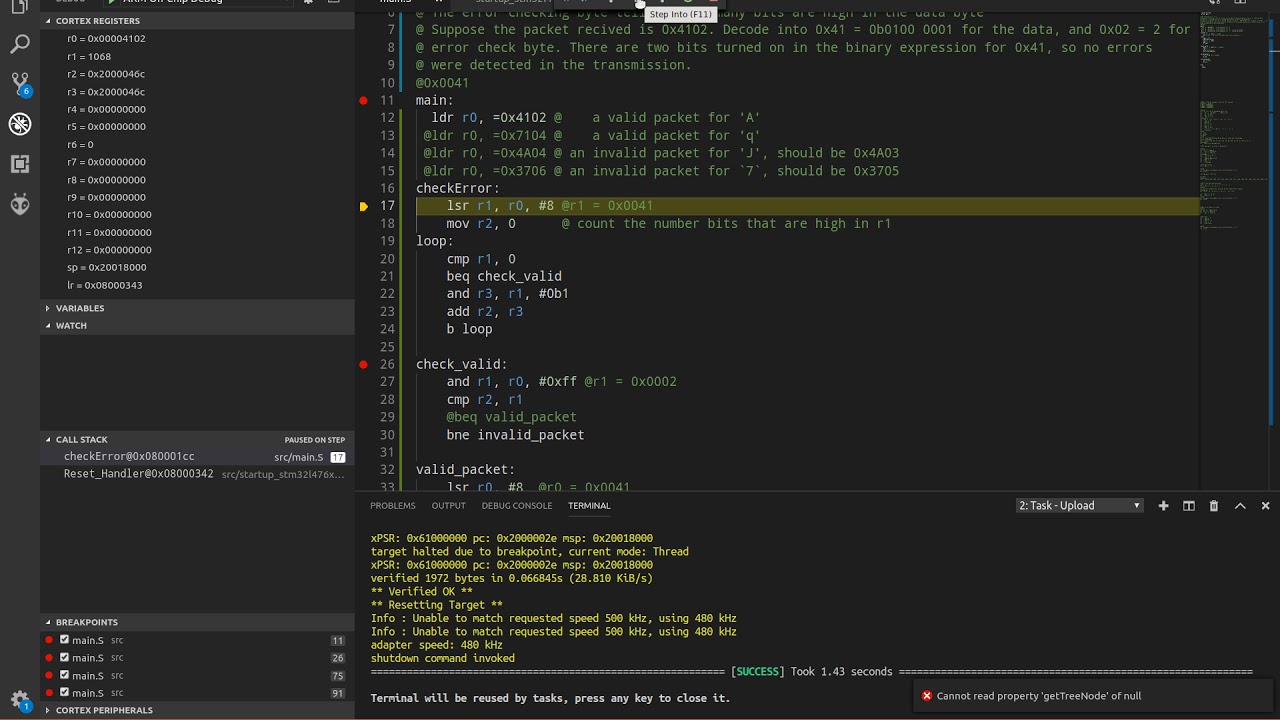Click 'b loop' on line 24
This screenshot has height=720, width=1280.
click(x=469, y=329)
